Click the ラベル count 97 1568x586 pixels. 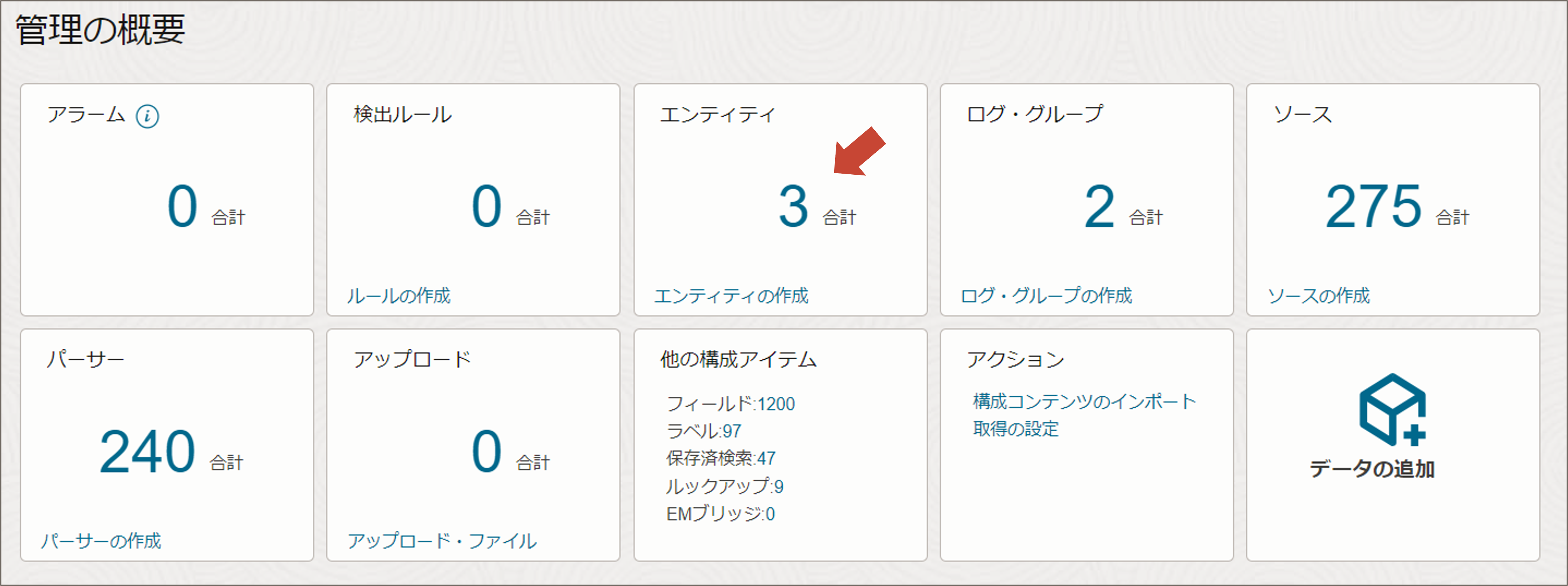pyautogui.click(x=732, y=431)
